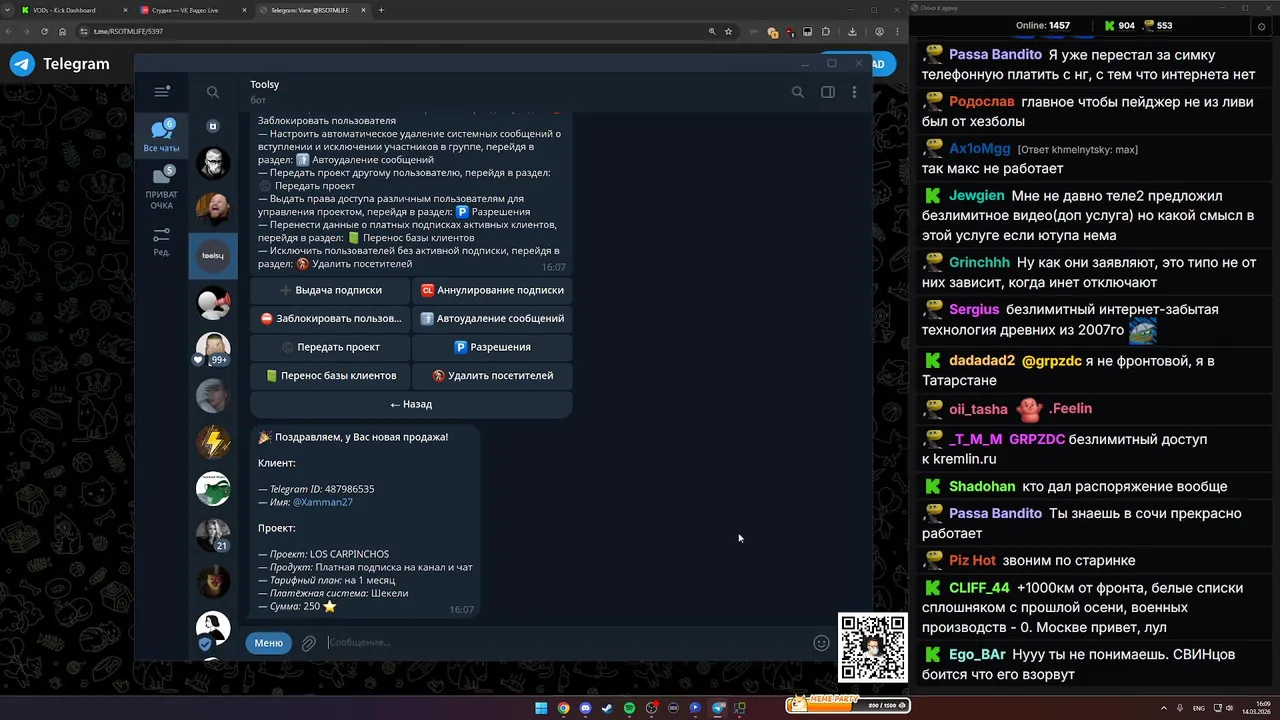Screen dimensions: 1280x720
Task: Click the 'Удалить посетителей' bot button
Action: click(492, 376)
